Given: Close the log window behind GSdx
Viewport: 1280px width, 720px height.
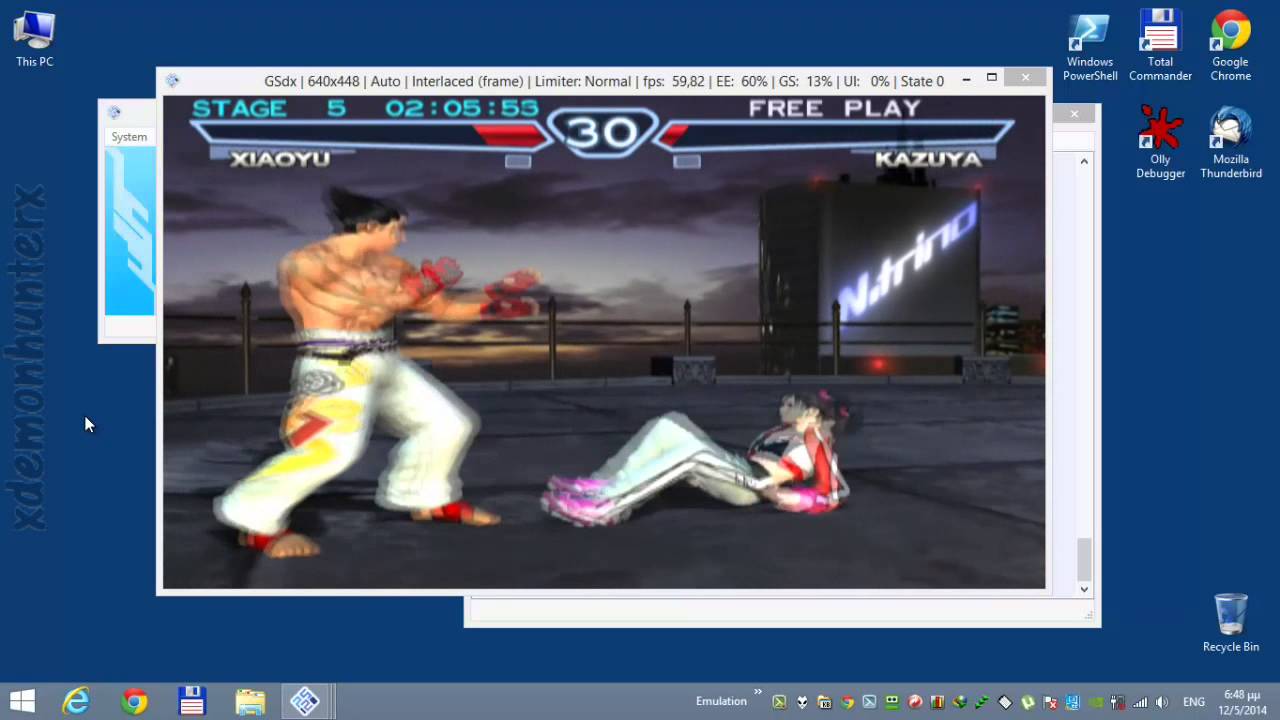Looking at the screenshot, I should click(x=1074, y=114).
